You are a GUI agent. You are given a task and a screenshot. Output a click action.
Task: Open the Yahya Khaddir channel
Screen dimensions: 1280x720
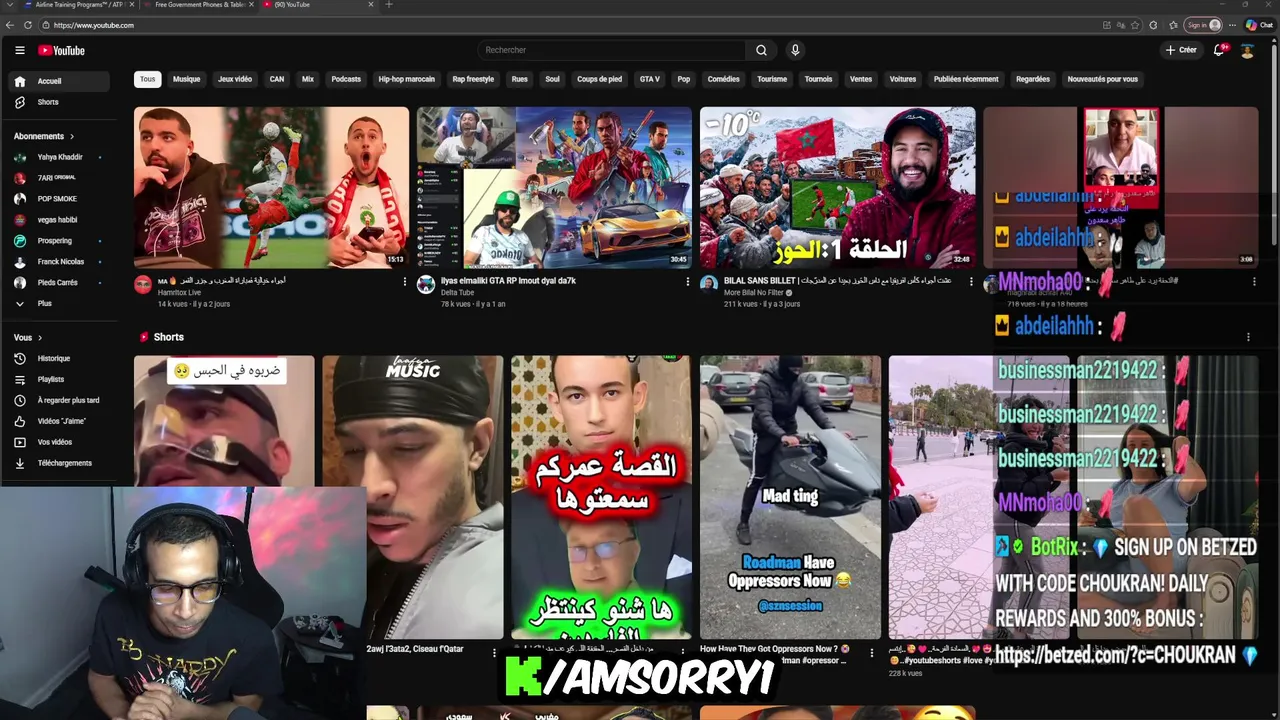[60, 157]
